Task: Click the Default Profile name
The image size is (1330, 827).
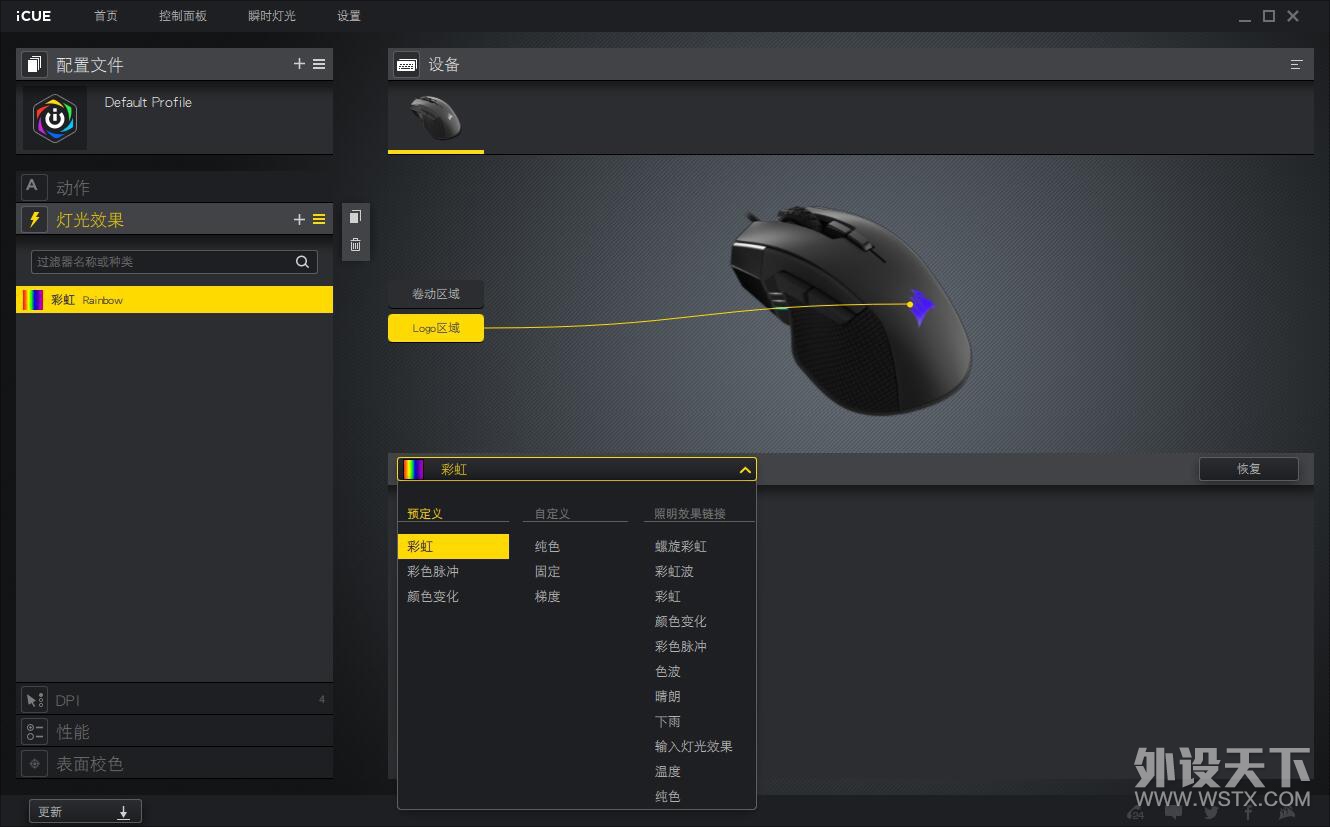Action: click(x=148, y=102)
